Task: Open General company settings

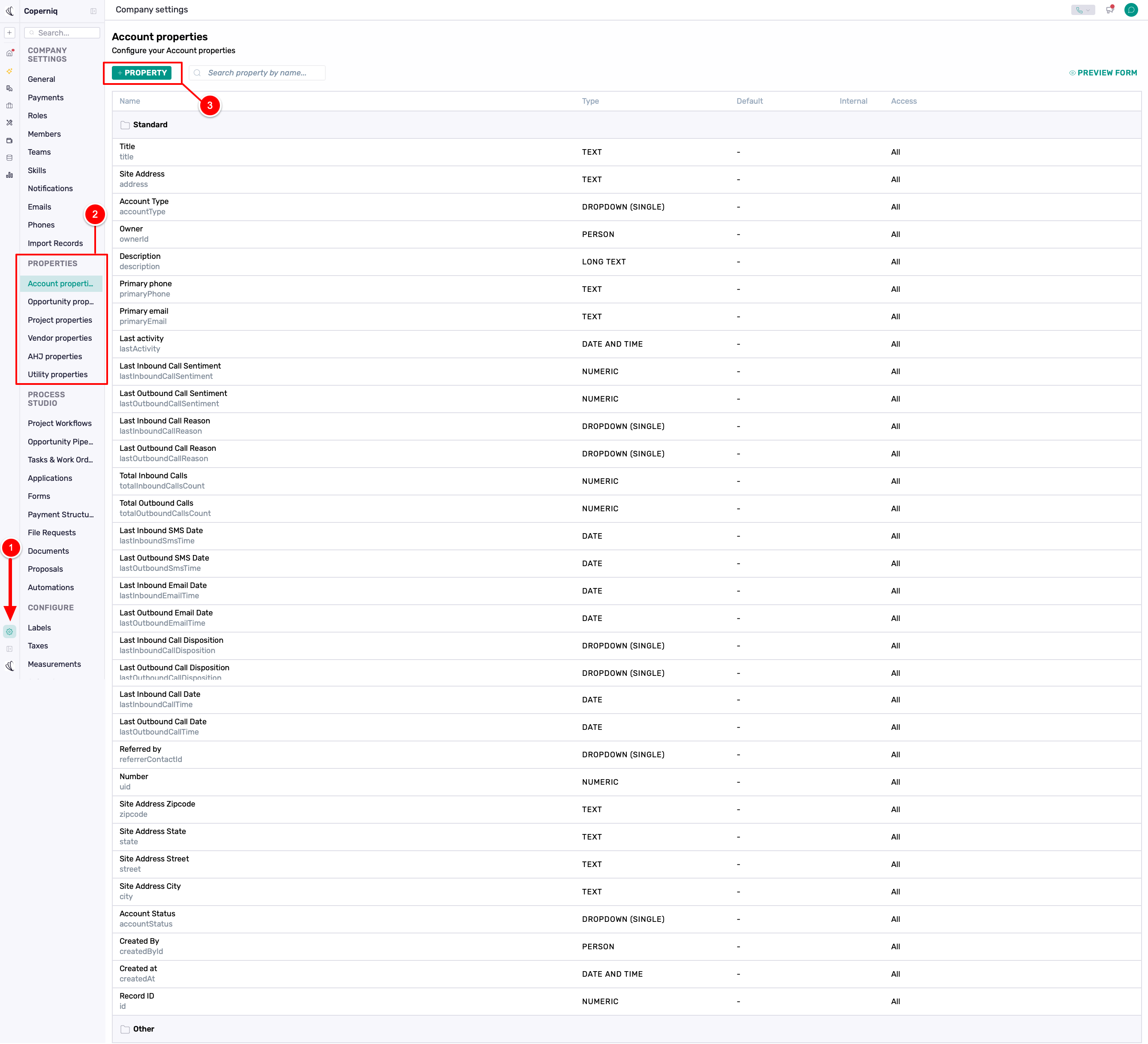Action: pos(42,79)
